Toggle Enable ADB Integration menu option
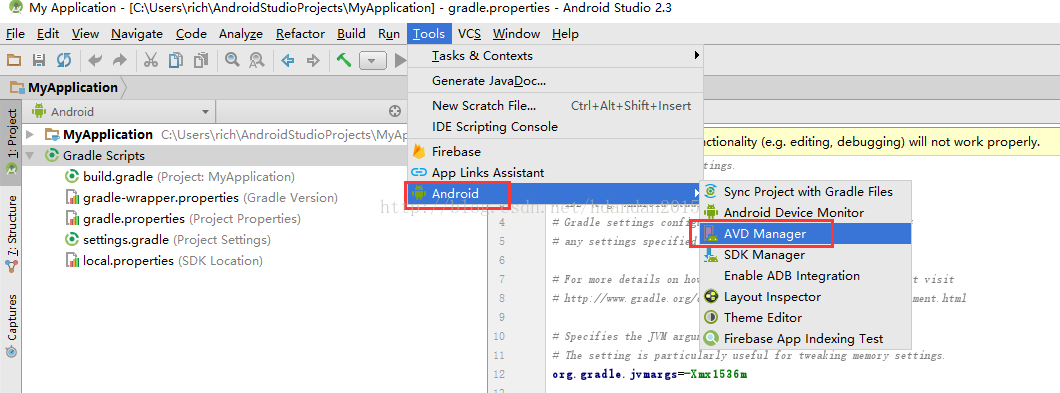The height and width of the screenshot is (393, 1060). pyautogui.click(x=806, y=275)
